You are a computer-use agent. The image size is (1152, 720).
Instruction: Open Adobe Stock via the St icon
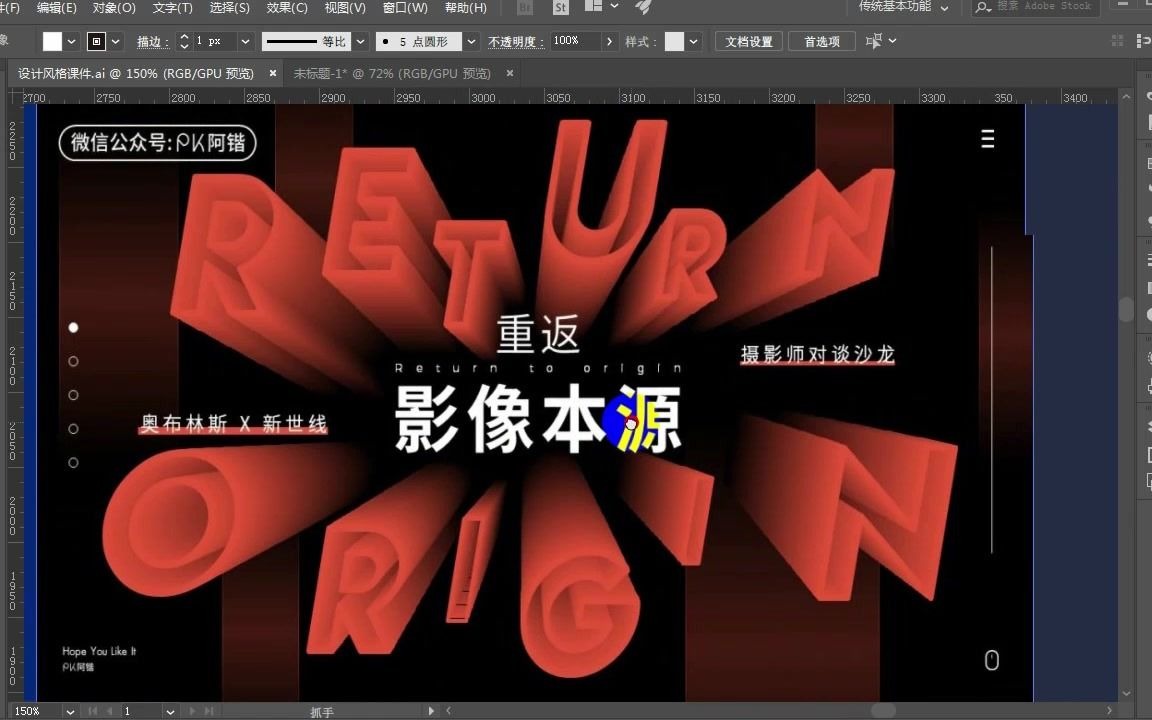coord(560,8)
